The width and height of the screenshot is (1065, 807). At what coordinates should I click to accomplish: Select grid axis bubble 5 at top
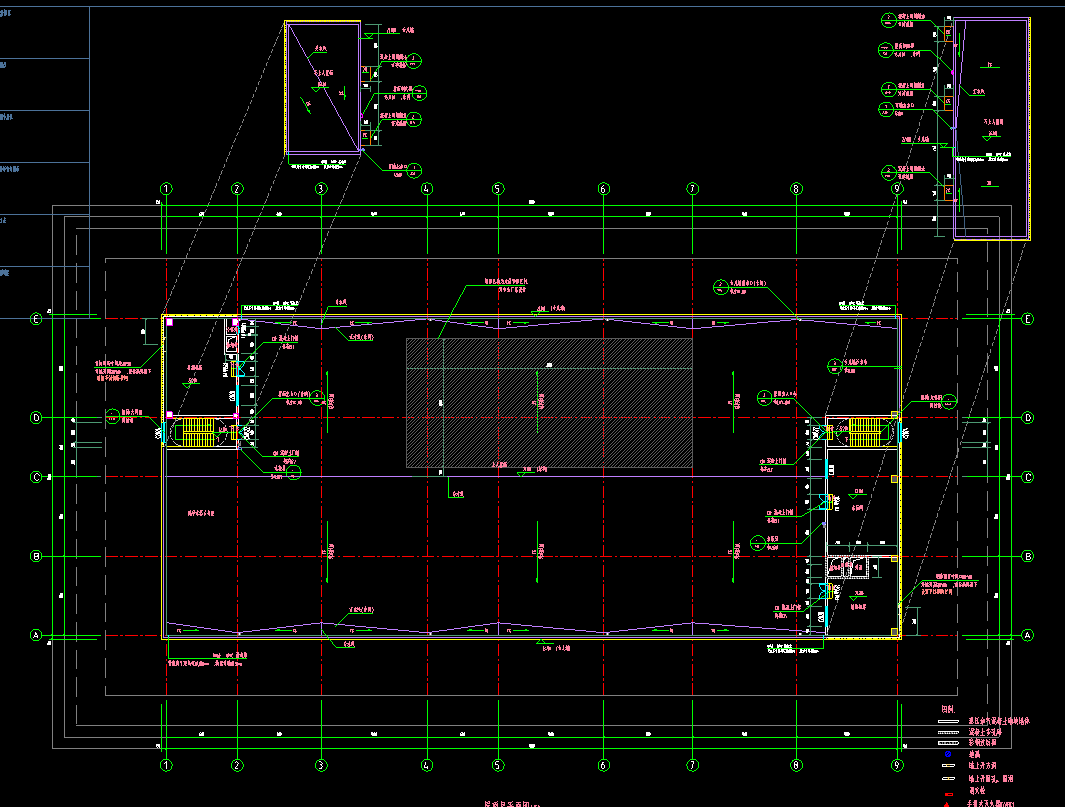(497, 188)
